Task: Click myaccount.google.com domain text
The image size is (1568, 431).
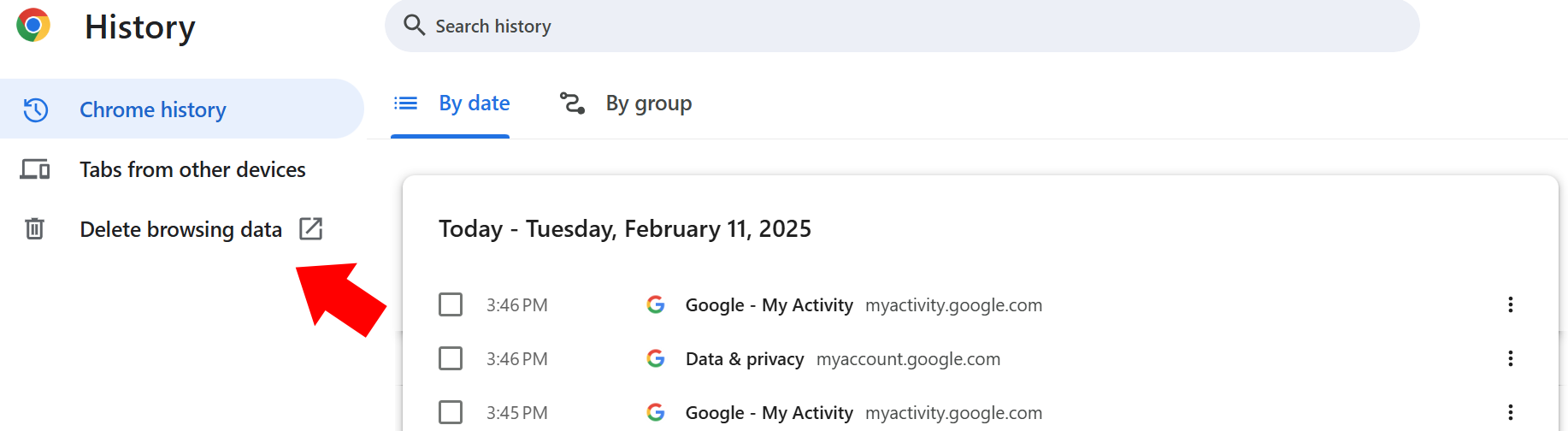Action: click(908, 359)
